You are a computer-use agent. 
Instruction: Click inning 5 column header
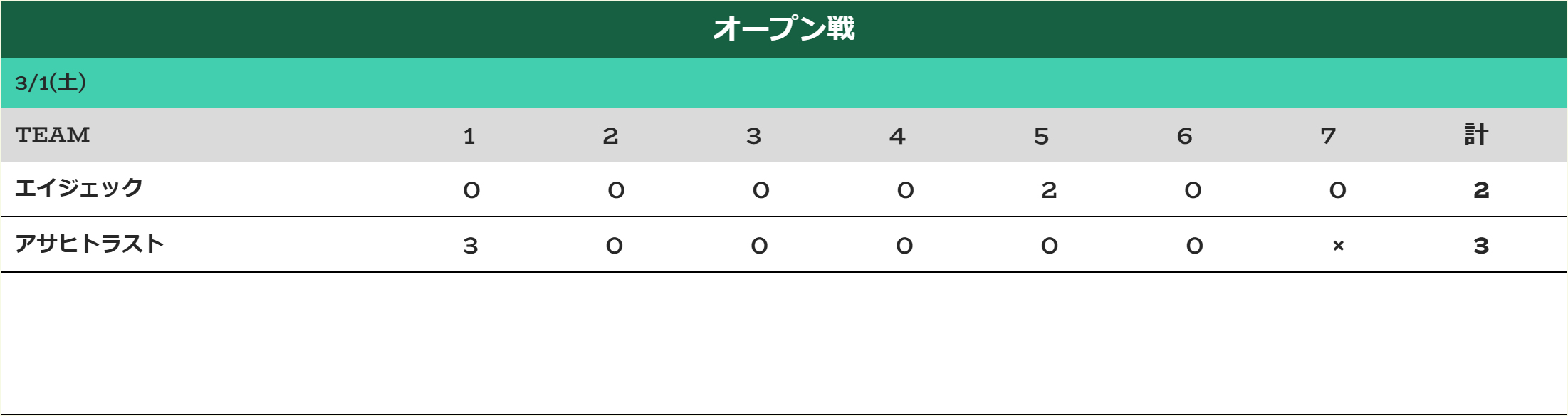coord(1041,136)
